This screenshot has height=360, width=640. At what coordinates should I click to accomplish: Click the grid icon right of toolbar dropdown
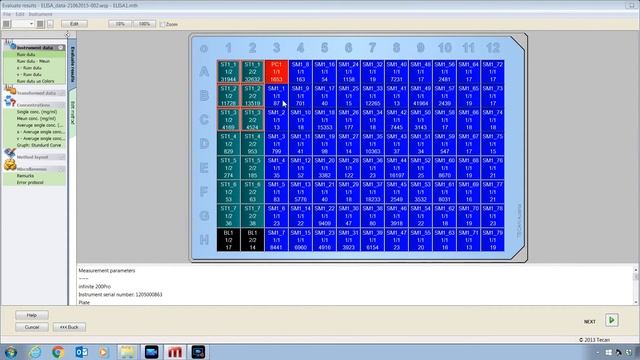(40, 24)
